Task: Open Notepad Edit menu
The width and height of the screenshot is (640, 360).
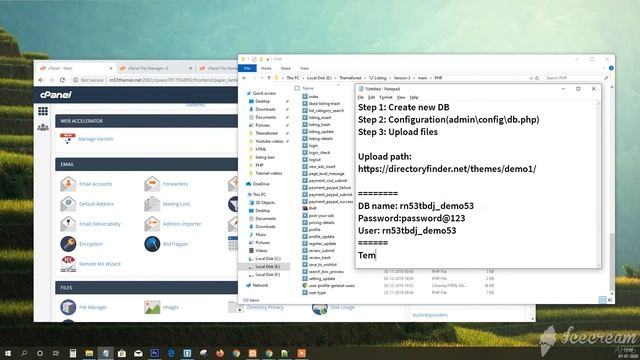Action: 371,97
